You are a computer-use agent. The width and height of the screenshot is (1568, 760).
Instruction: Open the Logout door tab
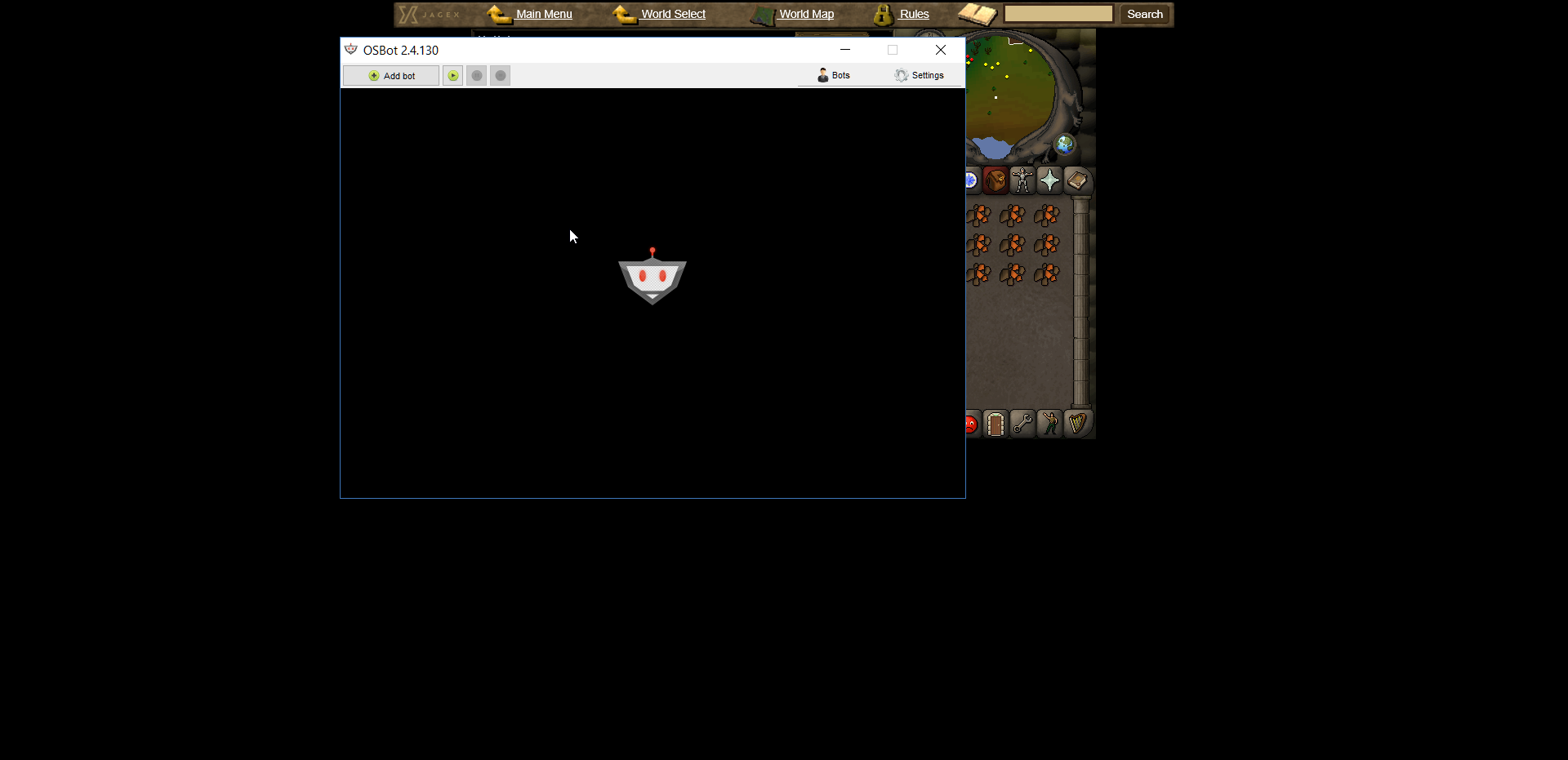[996, 424]
